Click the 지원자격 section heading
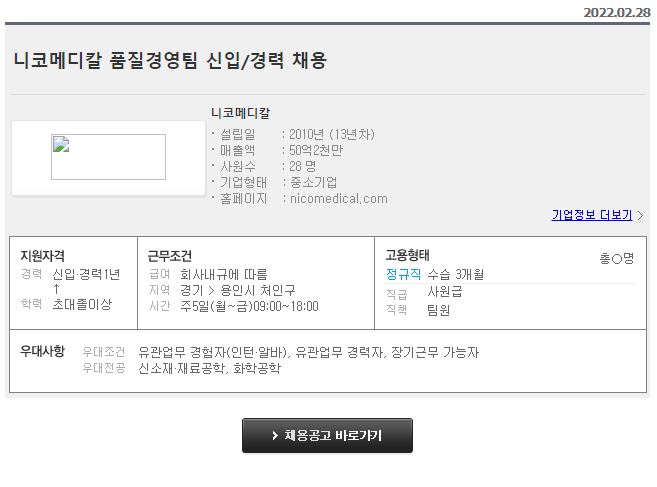 pos(43,256)
